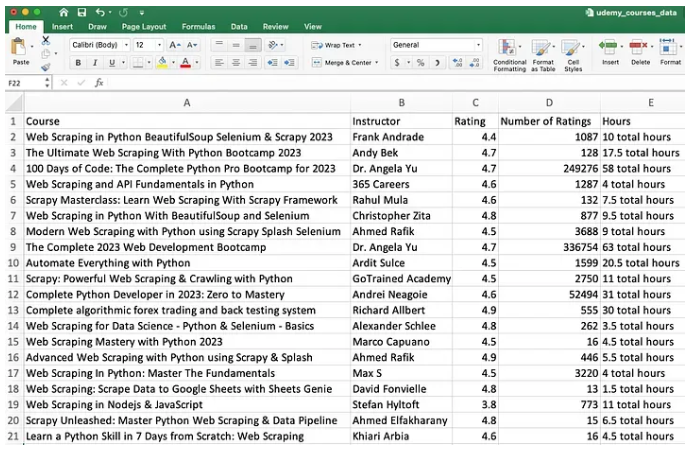
Task: Click the Insert Function fx icon
Action: (99, 83)
